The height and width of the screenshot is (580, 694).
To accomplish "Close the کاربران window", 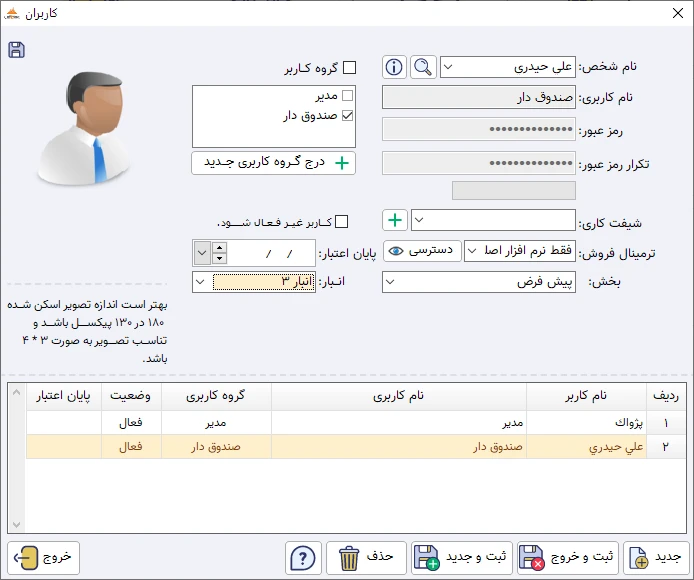I will pyautogui.click(x=678, y=13).
